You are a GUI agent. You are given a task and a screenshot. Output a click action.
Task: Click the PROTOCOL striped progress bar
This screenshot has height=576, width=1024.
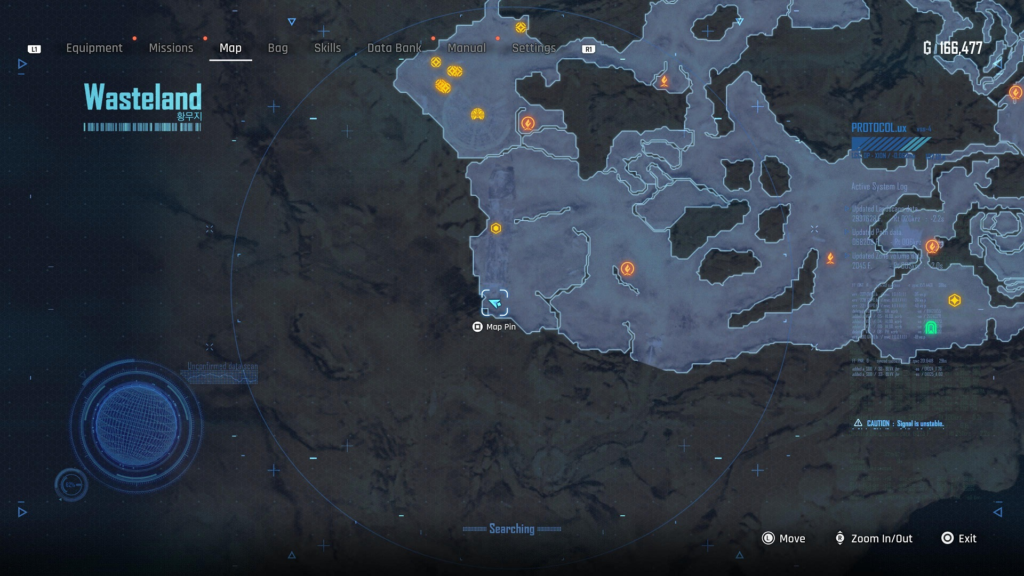click(x=889, y=143)
